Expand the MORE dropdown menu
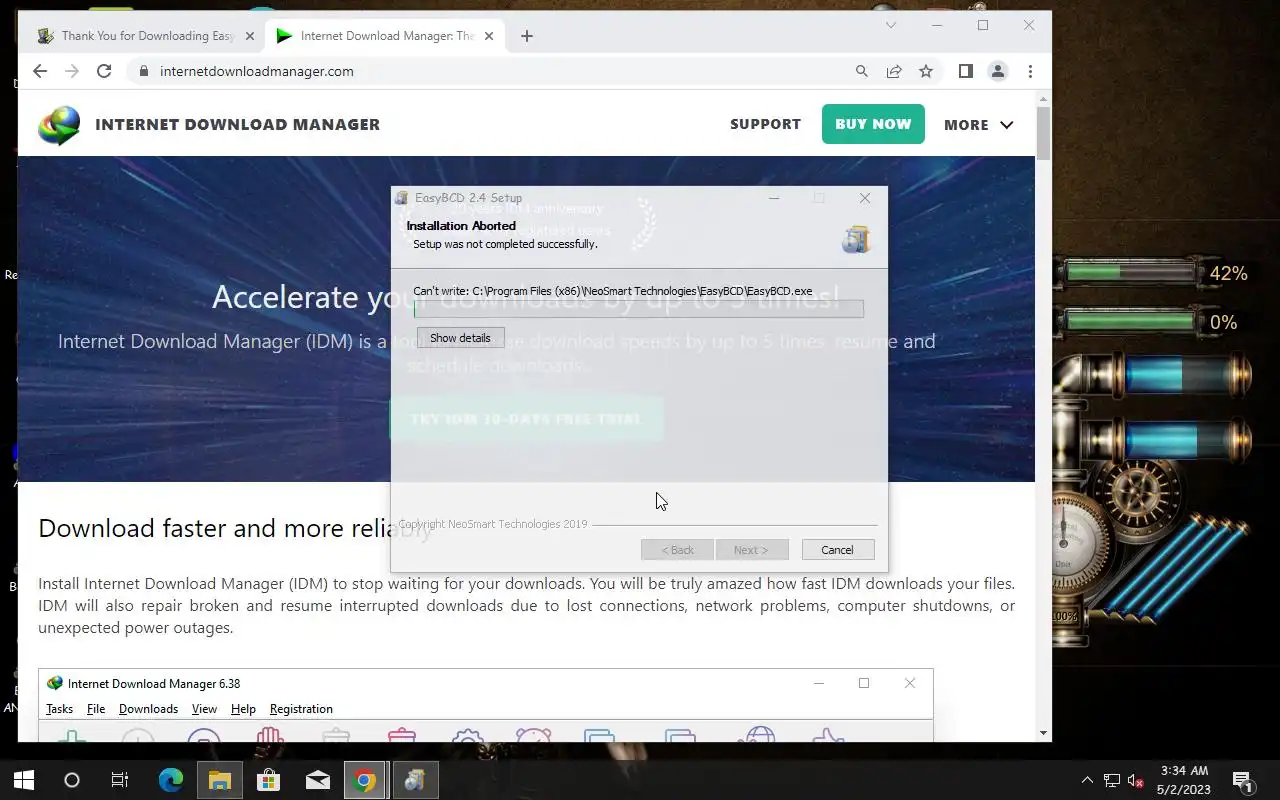The width and height of the screenshot is (1280, 800). coord(978,125)
